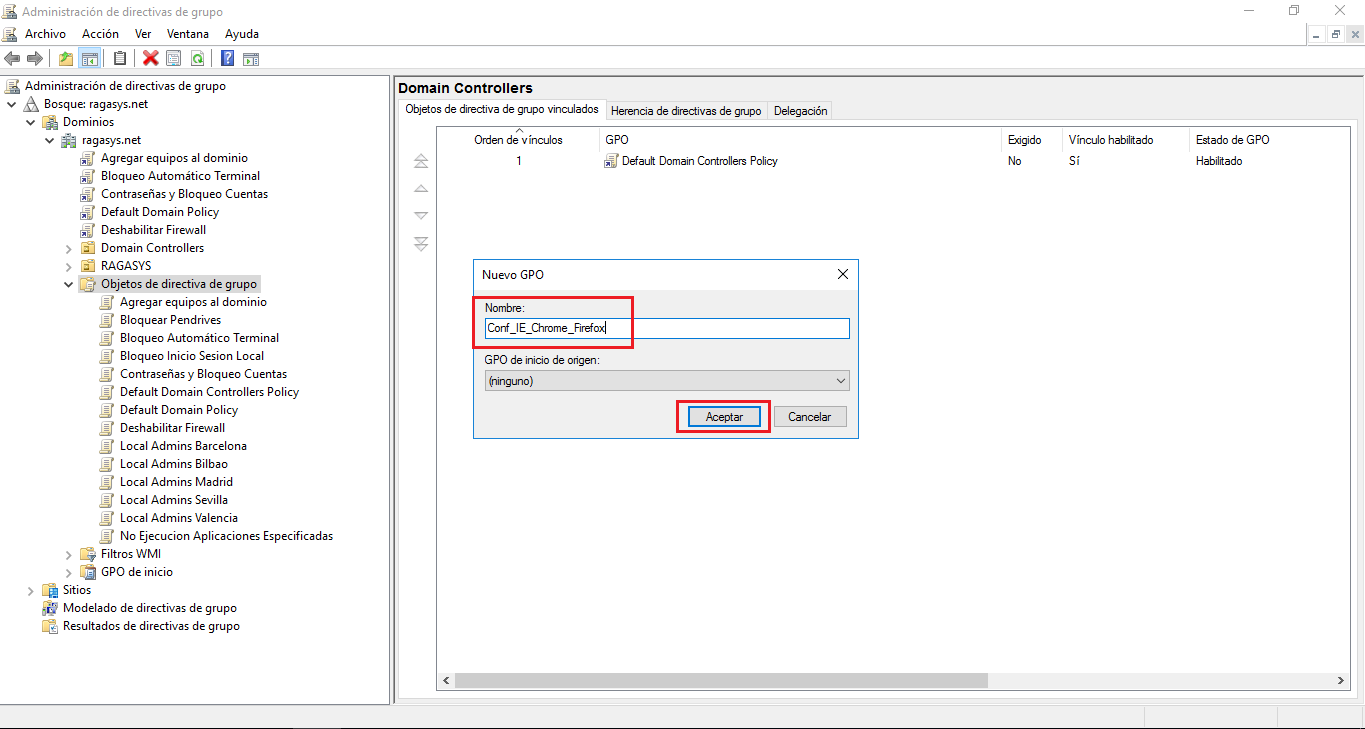Collapse the ragasys.net domain node

[48, 140]
